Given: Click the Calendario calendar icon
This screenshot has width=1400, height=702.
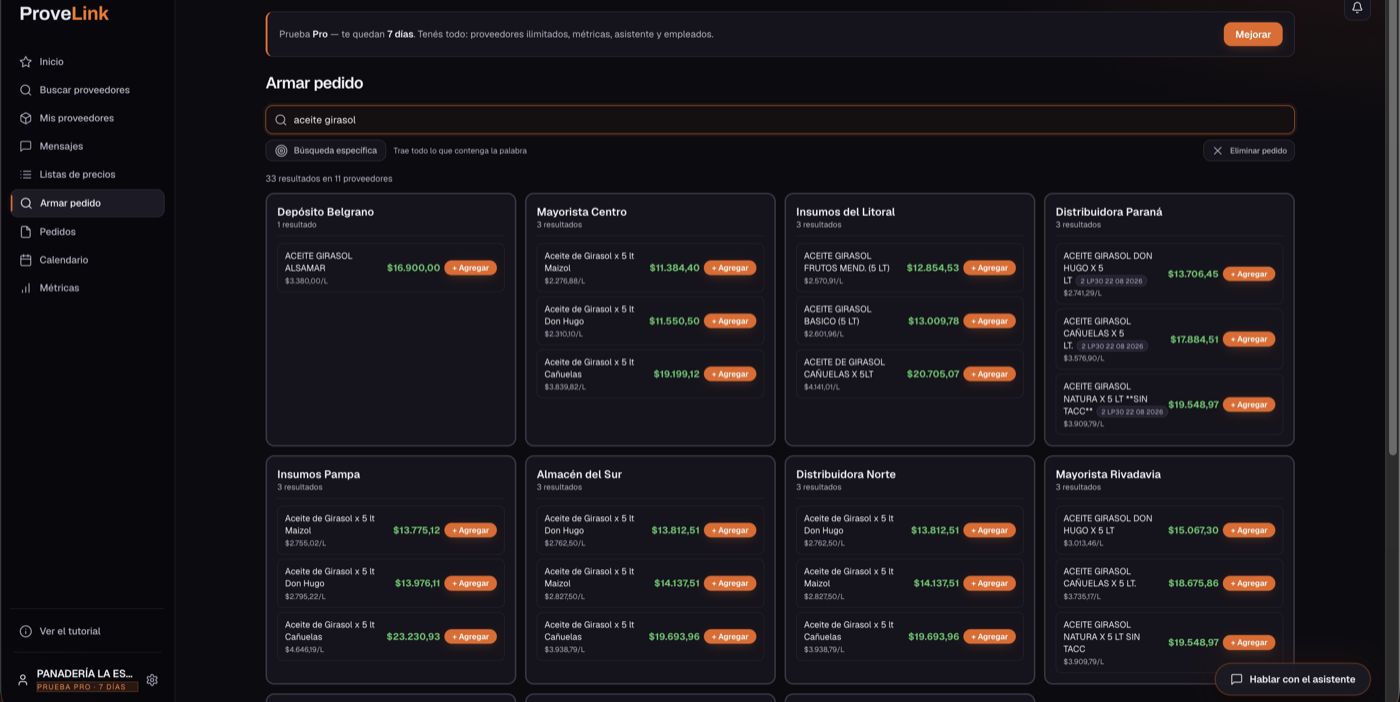Looking at the screenshot, I should coord(26,260).
